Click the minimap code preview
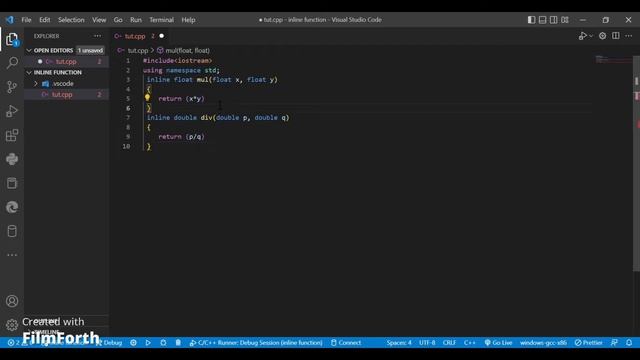 tap(613, 60)
